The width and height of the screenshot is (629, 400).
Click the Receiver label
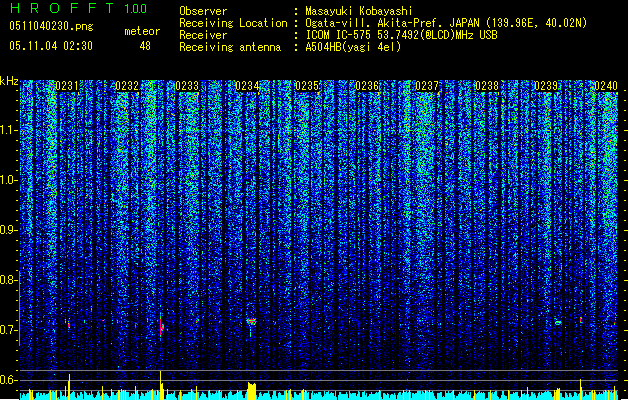tap(203, 35)
